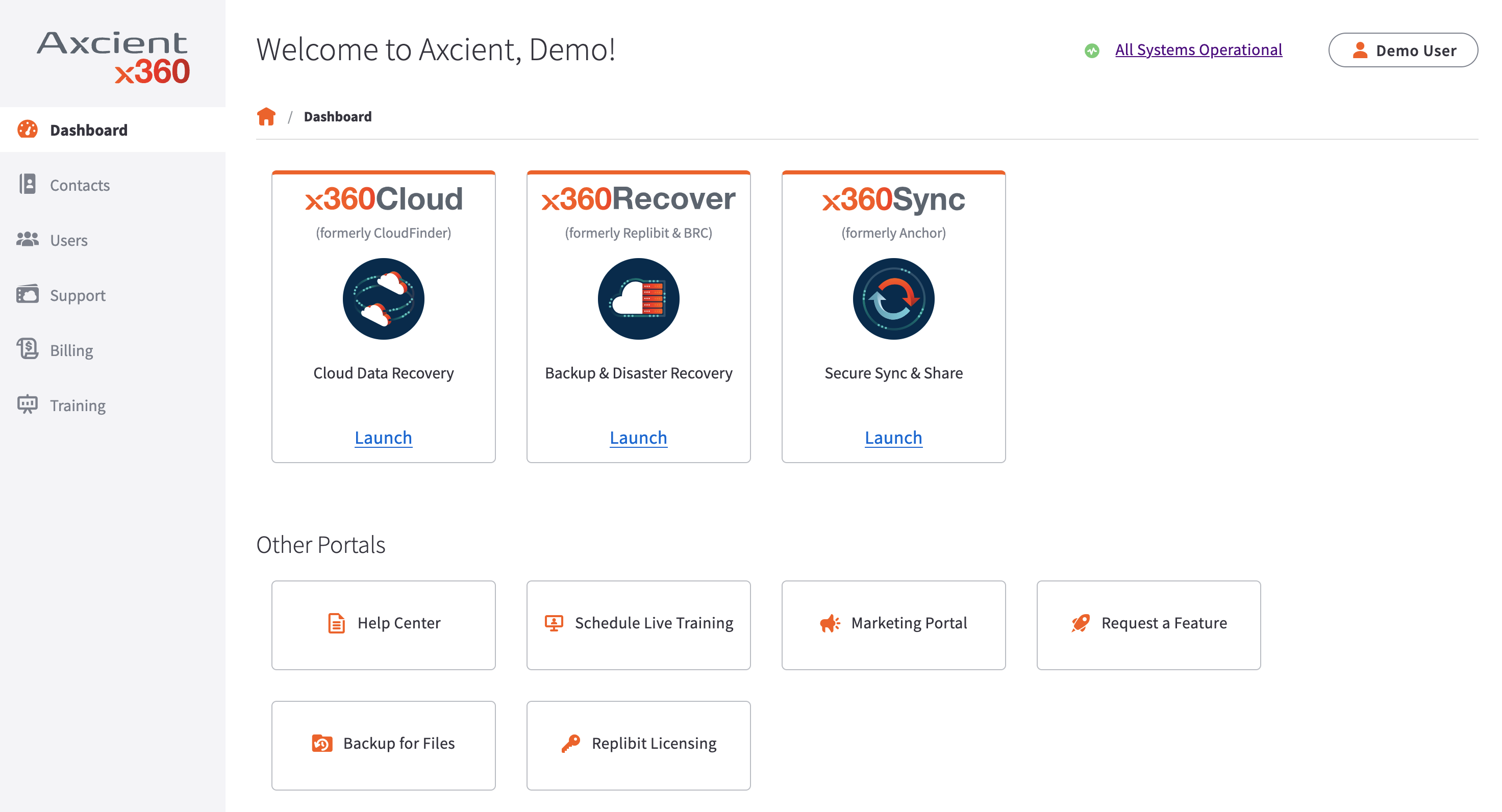Open Support using the sidebar icon
1502x812 pixels.
(x=28, y=294)
